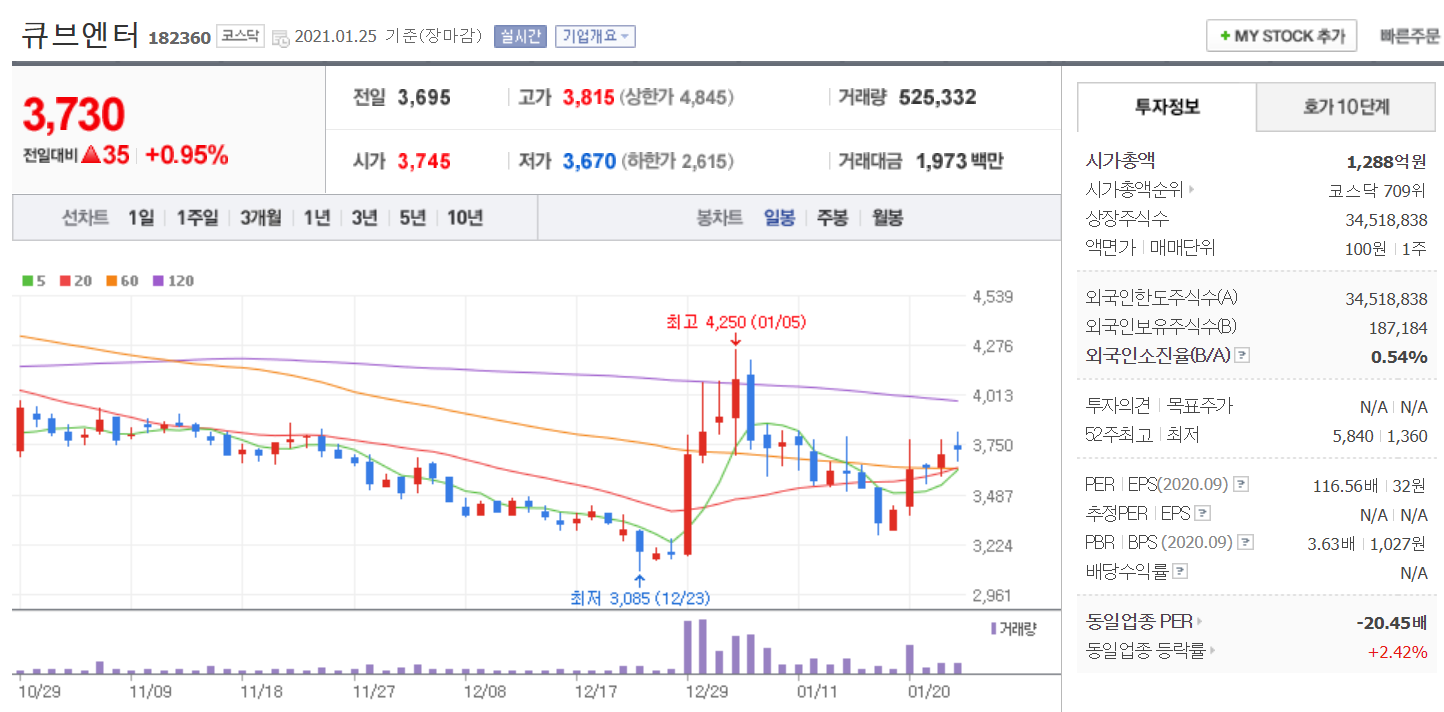Click the purple 120-day moving average legend swatch
This screenshot has height=712, width=1444.
[x=157, y=281]
